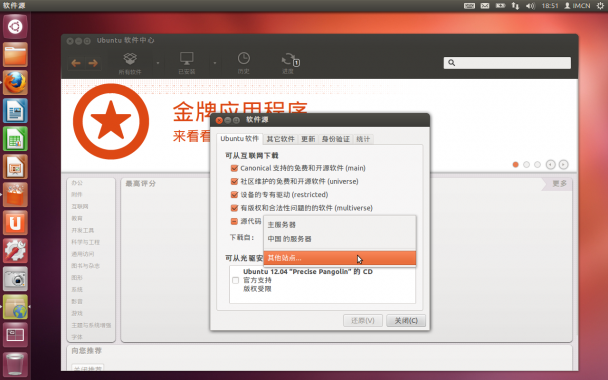
Task: Click the 18:51 clock in top panel
Action: [x=550, y=6]
